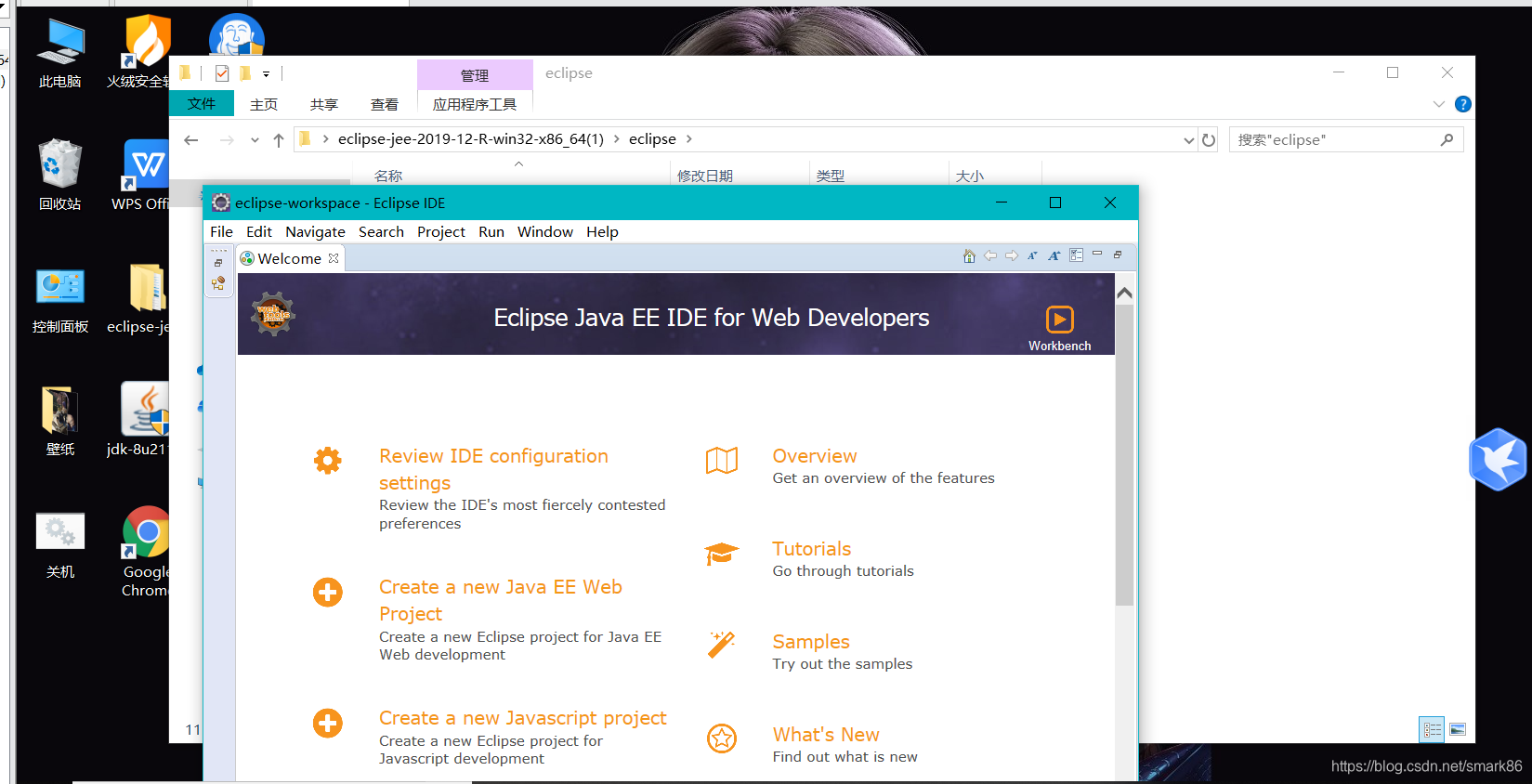This screenshot has height=784, width=1532.
Task: Select Explorer 文件 ribbon tab
Action: pyautogui.click(x=202, y=103)
